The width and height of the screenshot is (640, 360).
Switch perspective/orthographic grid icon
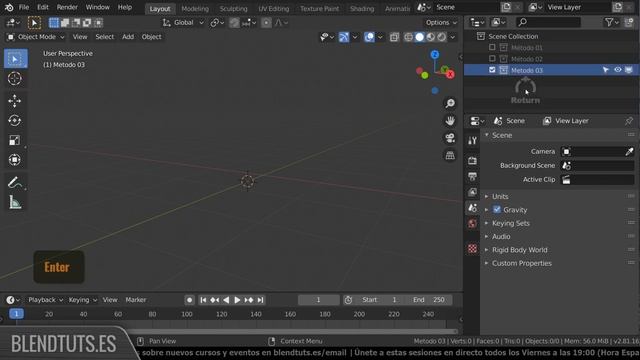450,156
